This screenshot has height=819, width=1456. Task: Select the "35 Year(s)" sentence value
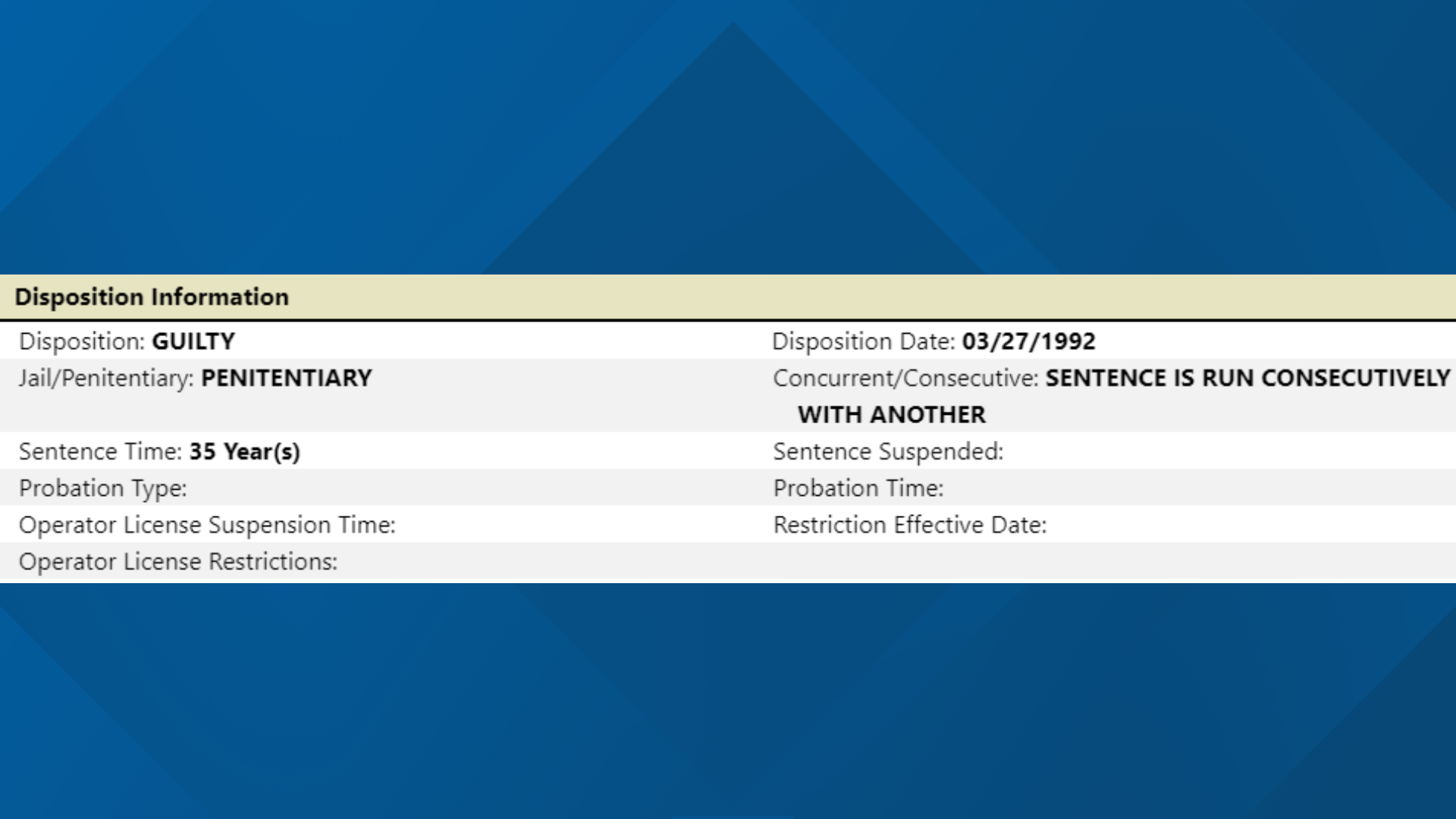tap(244, 452)
